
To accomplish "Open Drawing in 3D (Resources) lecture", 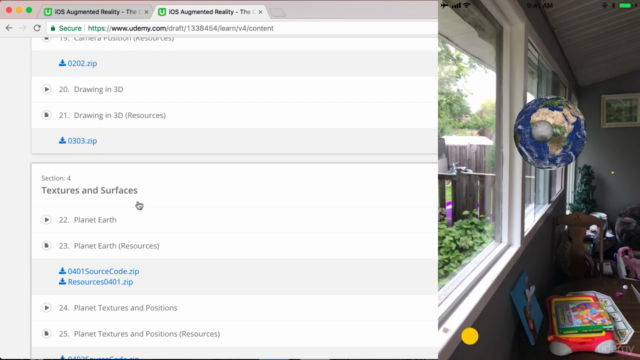I will point(120,116).
